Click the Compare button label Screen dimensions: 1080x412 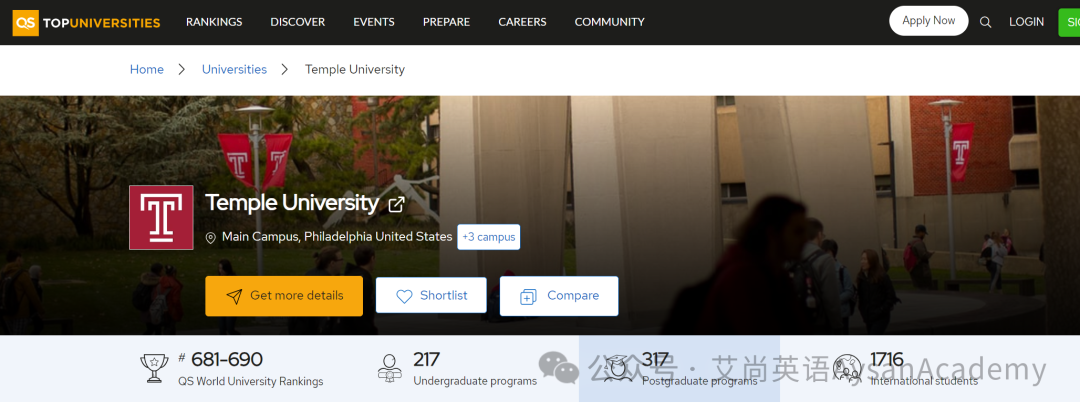[573, 296]
